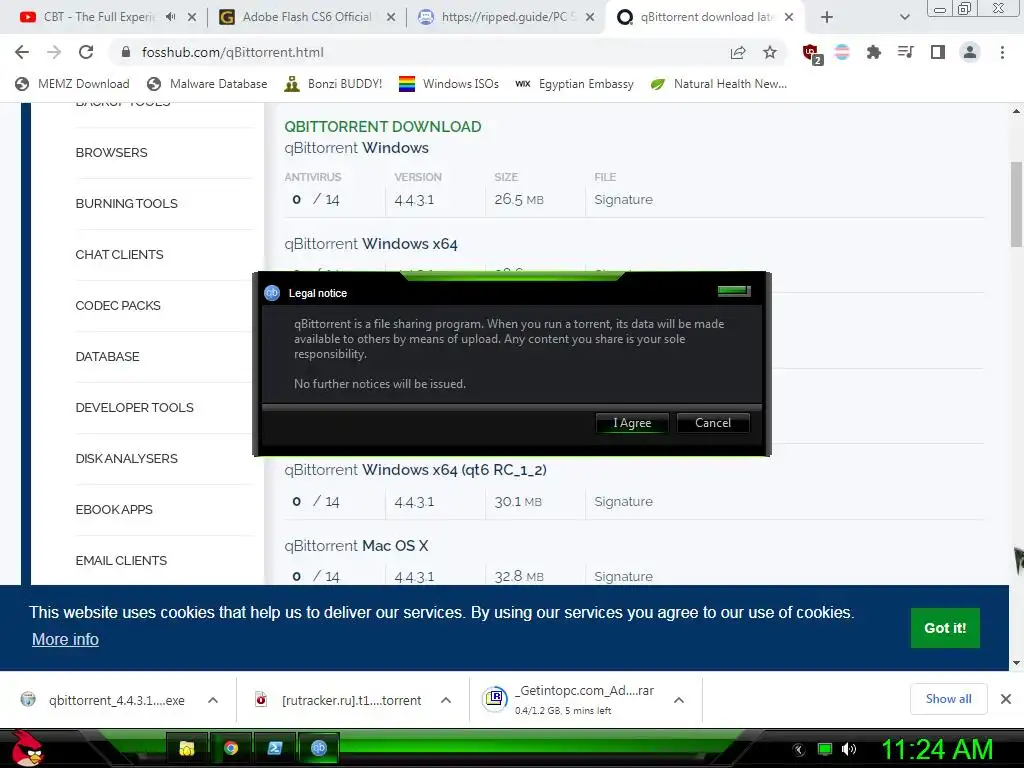
Task: Open the DISK ANALYSERS category
Action: click(x=126, y=458)
